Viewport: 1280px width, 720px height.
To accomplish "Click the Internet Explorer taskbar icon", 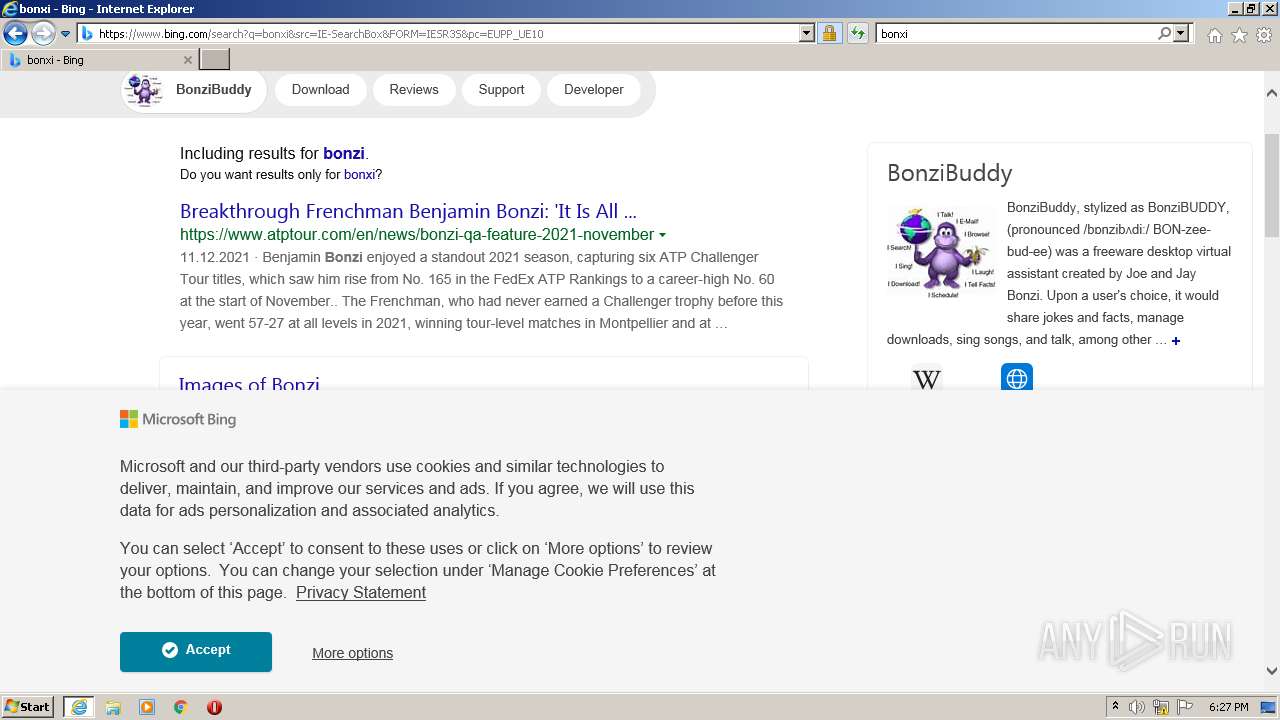I will (79, 707).
